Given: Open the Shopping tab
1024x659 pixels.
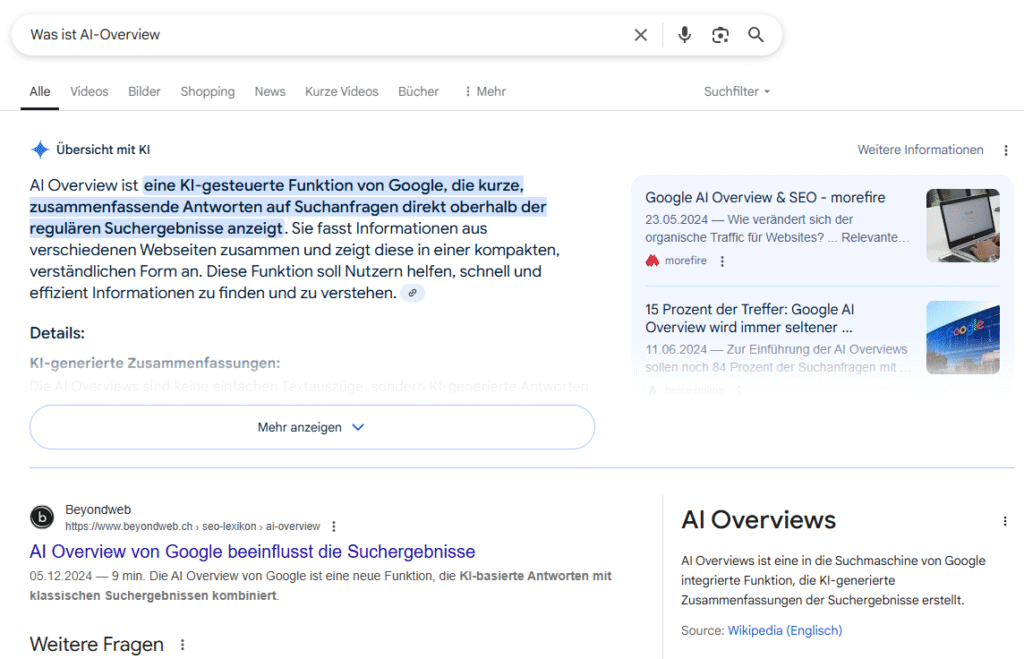Looking at the screenshot, I should coord(208,91).
